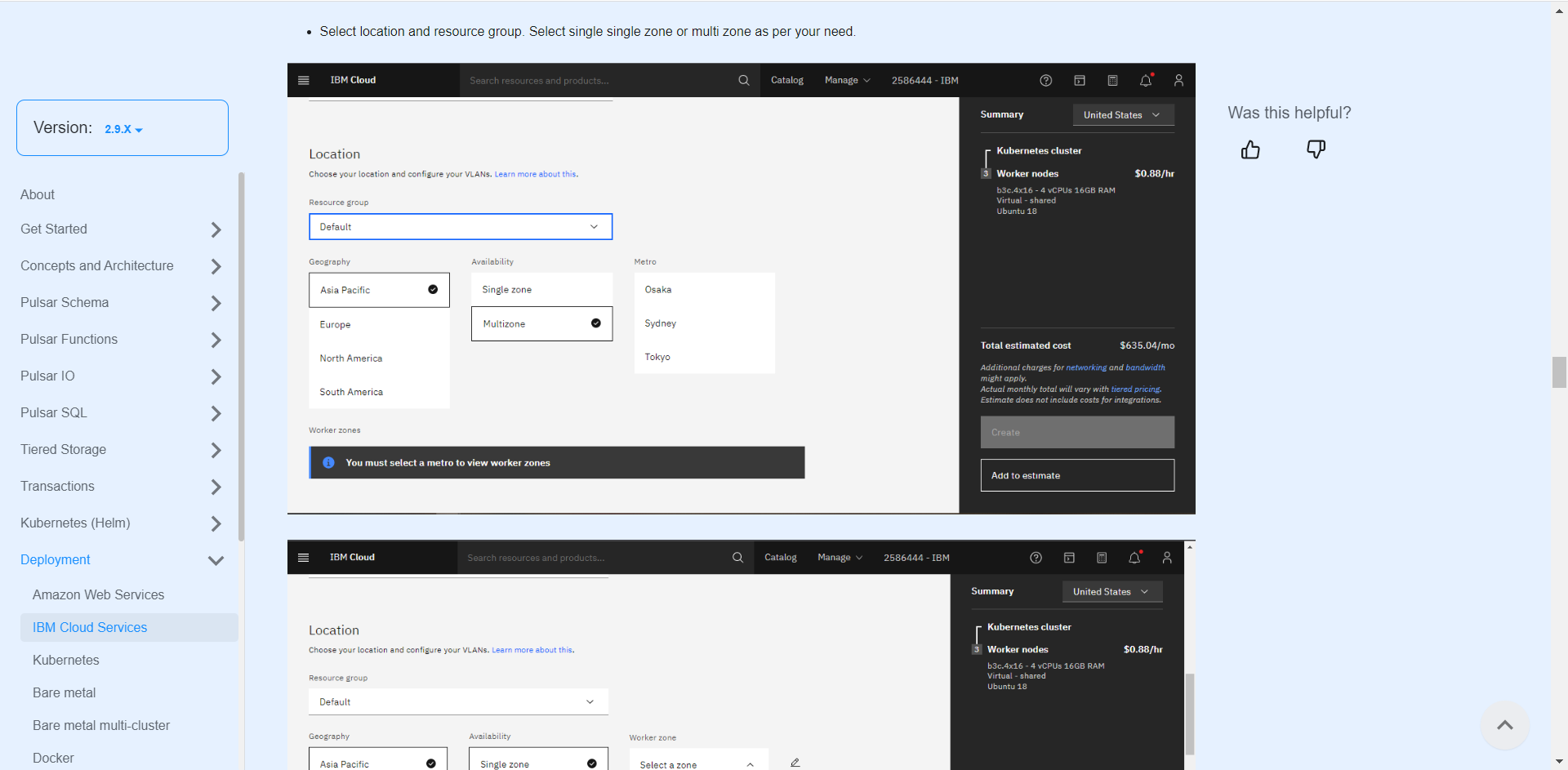Click the bandwidth link in cost notes
This screenshot has width=1568, height=770.
click(x=1145, y=367)
